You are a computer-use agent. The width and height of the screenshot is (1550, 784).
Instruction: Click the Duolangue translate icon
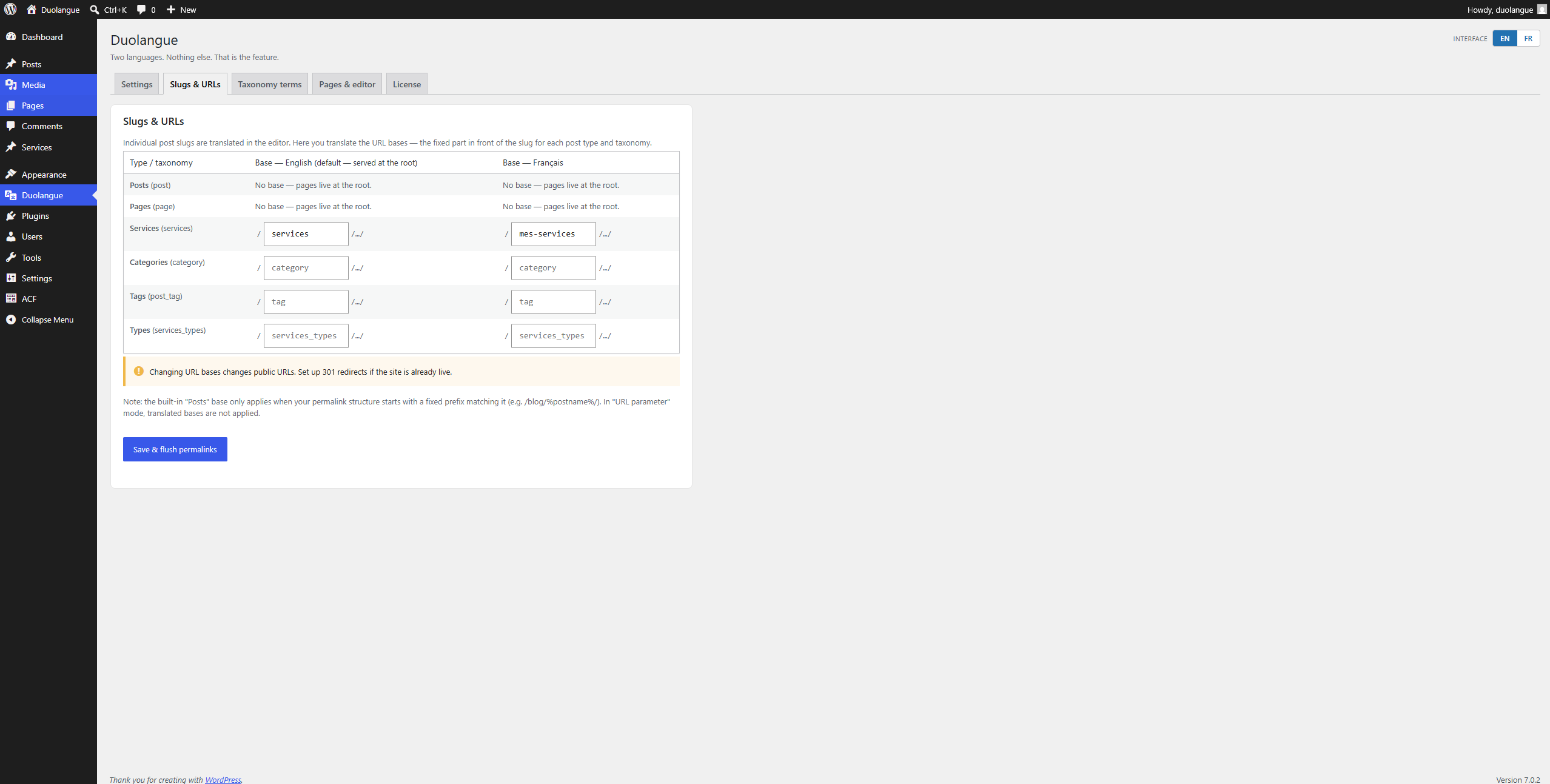tap(11, 195)
